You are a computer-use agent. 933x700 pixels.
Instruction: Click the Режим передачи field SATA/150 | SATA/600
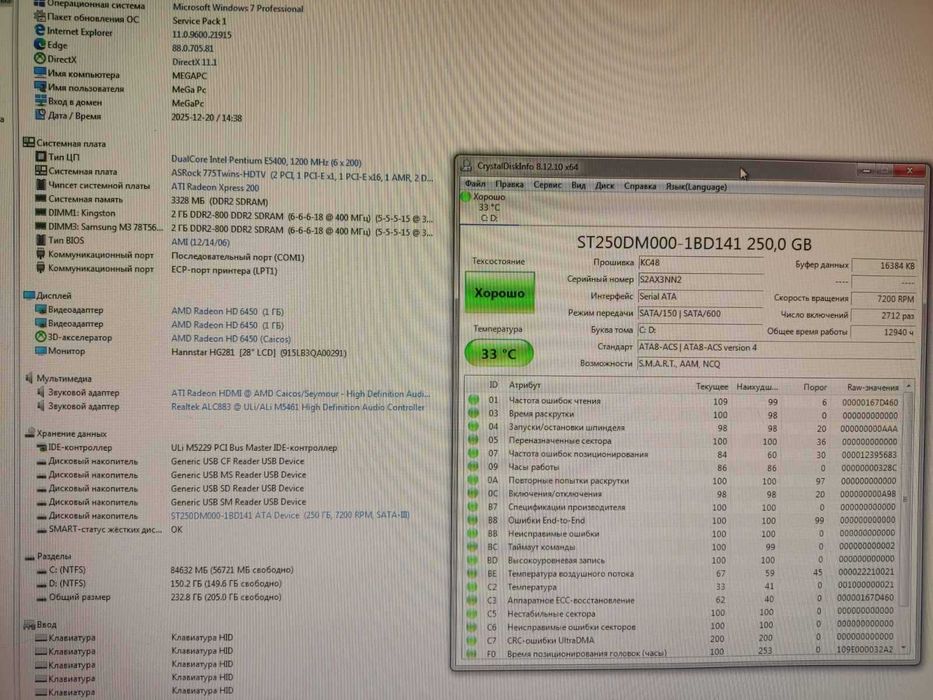click(x=700, y=313)
